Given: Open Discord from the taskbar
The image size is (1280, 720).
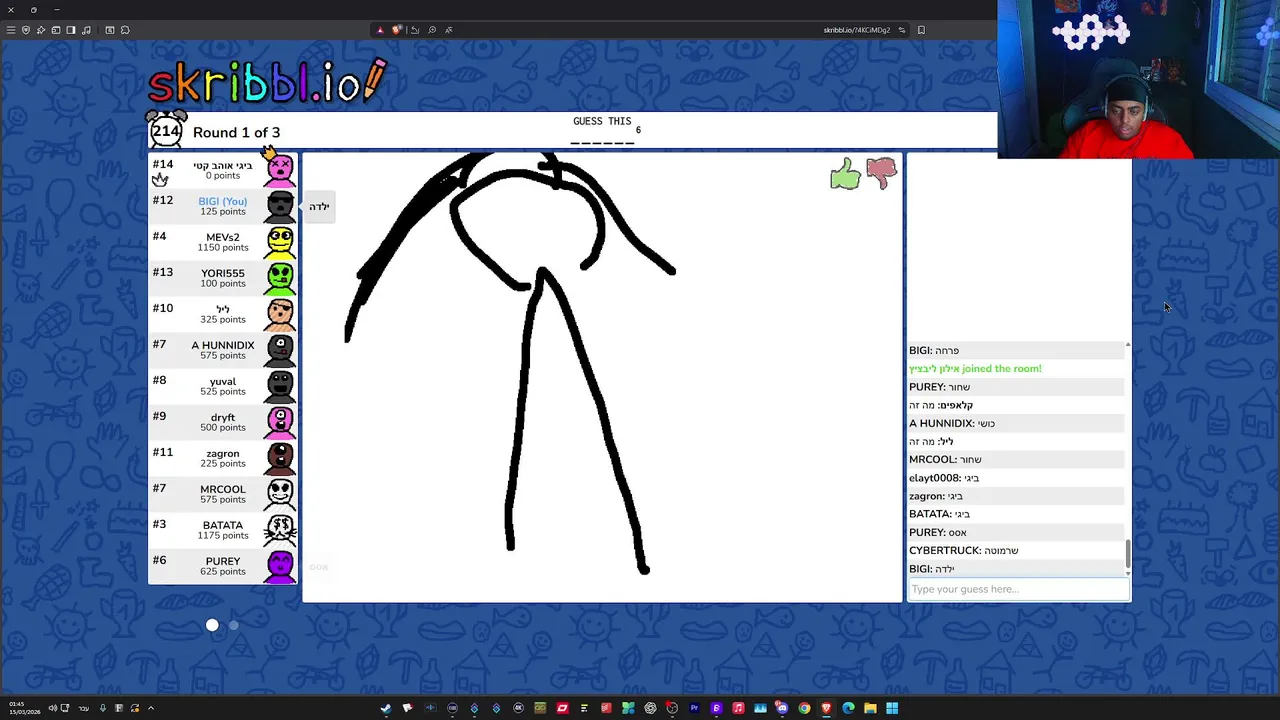Looking at the screenshot, I should click(783, 708).
